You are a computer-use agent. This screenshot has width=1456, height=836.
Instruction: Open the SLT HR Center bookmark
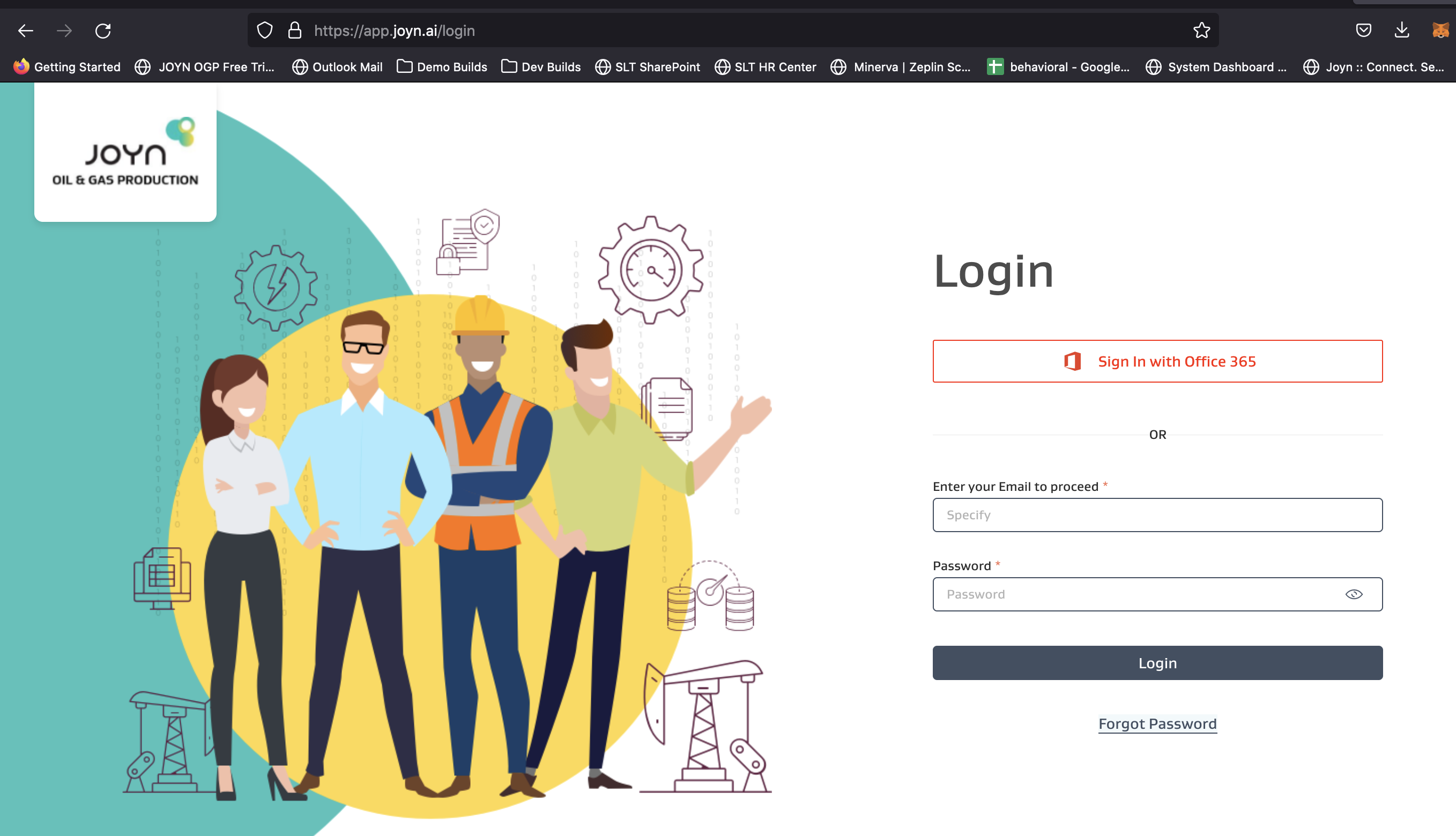pos(765,67)
